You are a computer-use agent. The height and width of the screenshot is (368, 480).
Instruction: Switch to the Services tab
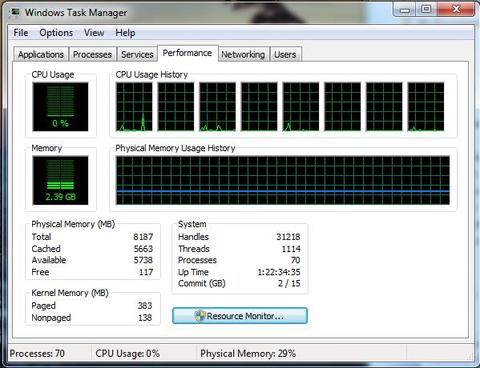[x=137, y=54]
